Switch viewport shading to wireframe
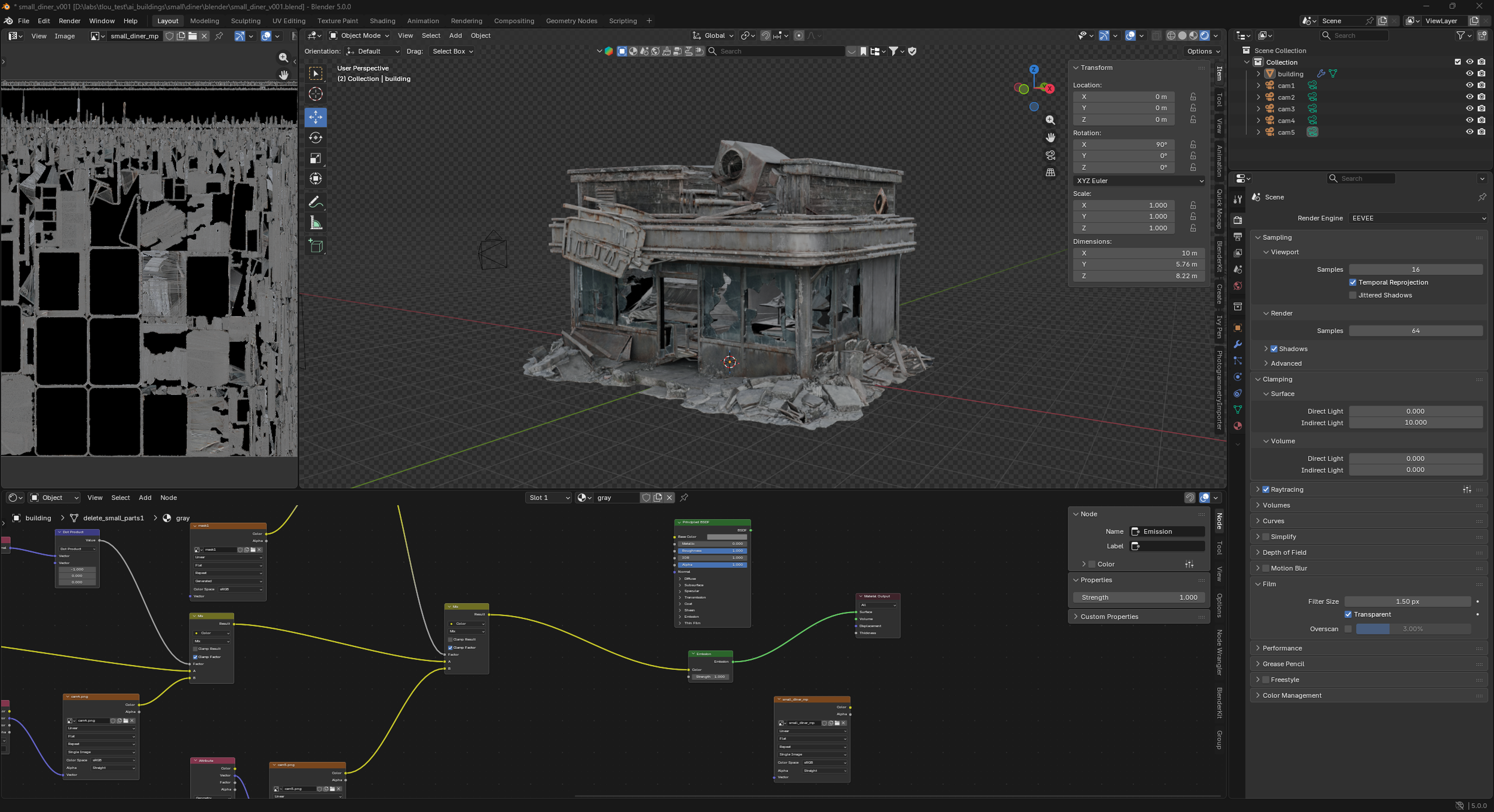Screen dimensions: 1494x812 (1171, 36)
